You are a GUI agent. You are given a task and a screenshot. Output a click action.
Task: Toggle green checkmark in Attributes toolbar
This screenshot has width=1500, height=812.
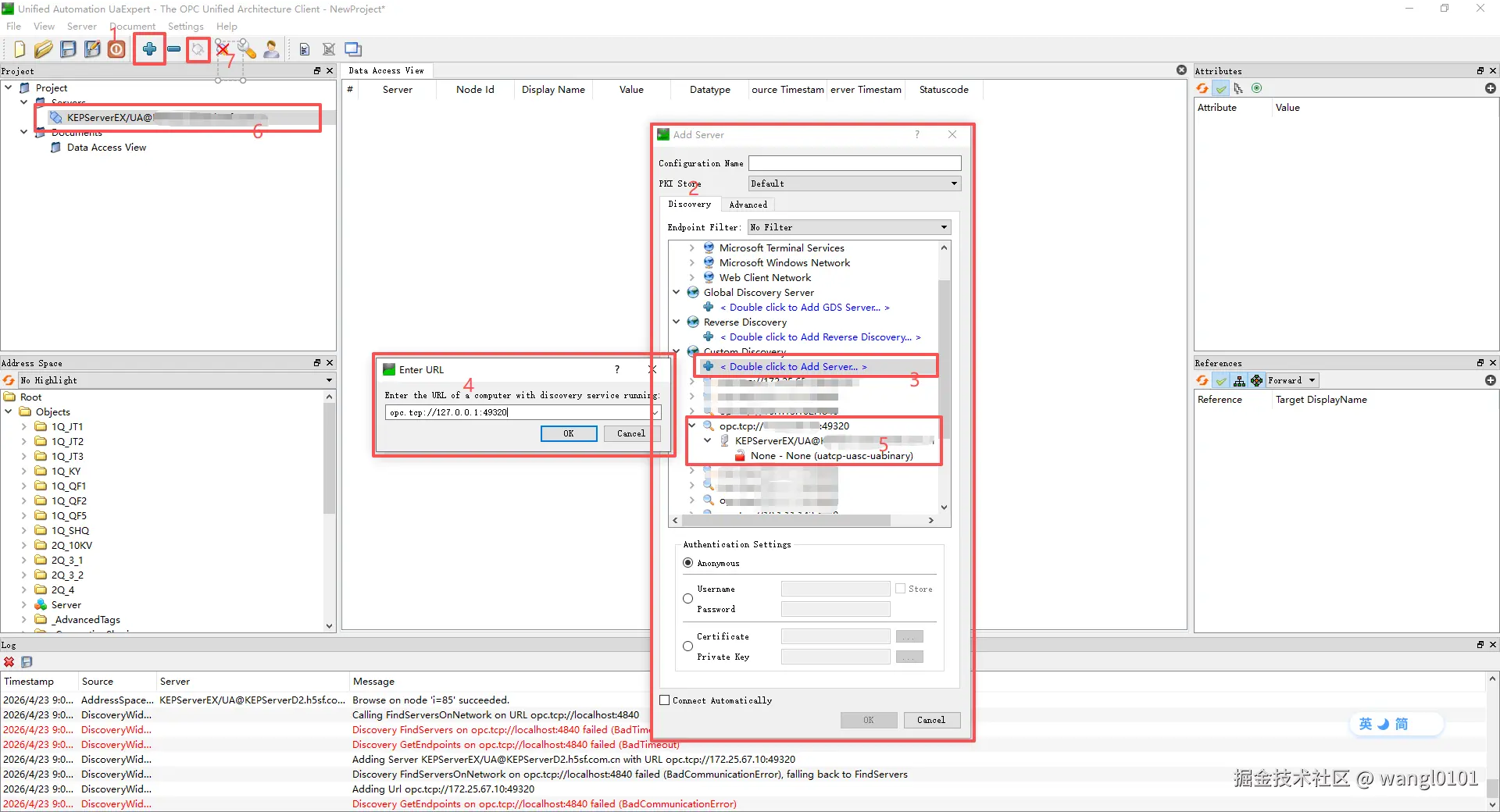click(x=1220, y=88)
